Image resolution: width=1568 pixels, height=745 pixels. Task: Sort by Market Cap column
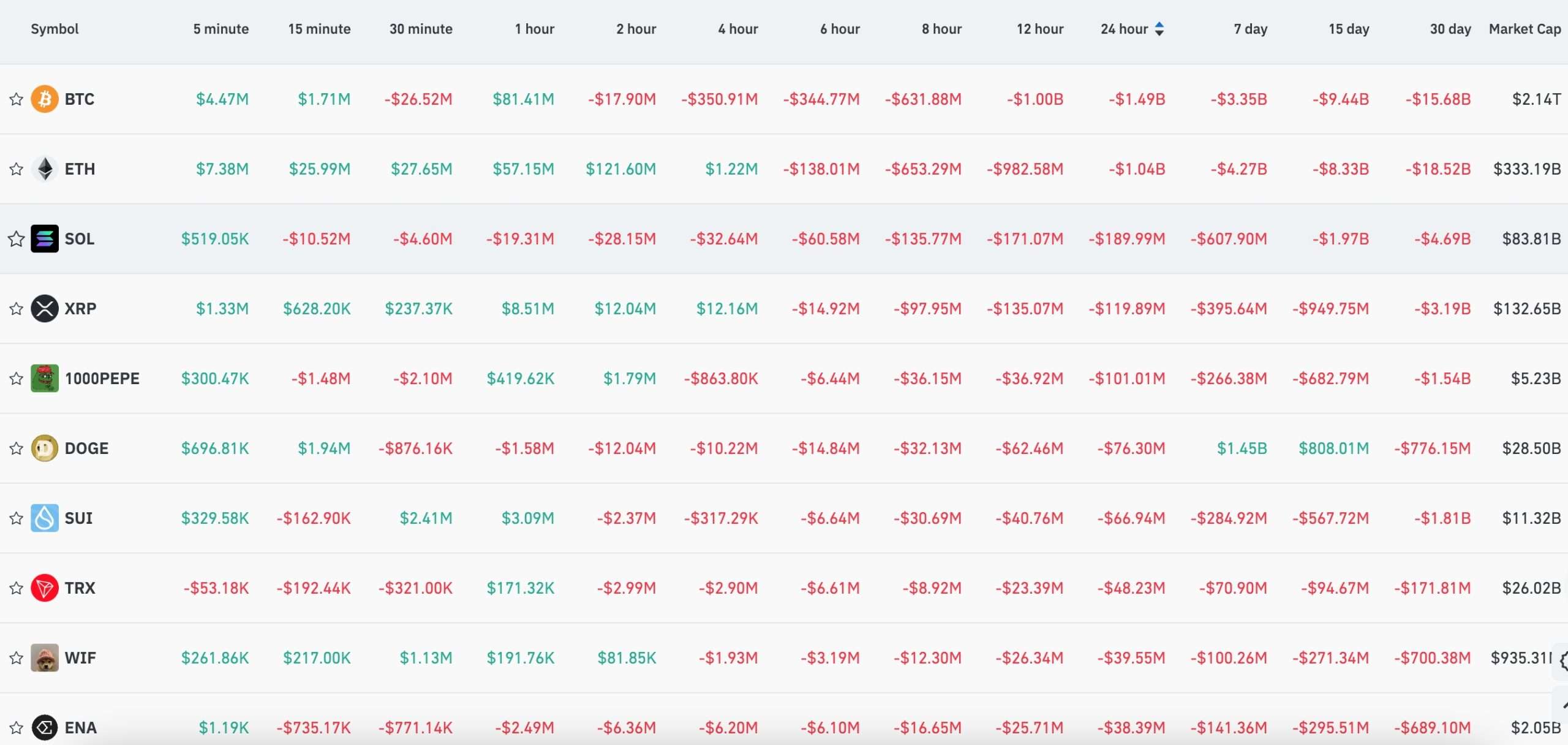(1525, 29)
